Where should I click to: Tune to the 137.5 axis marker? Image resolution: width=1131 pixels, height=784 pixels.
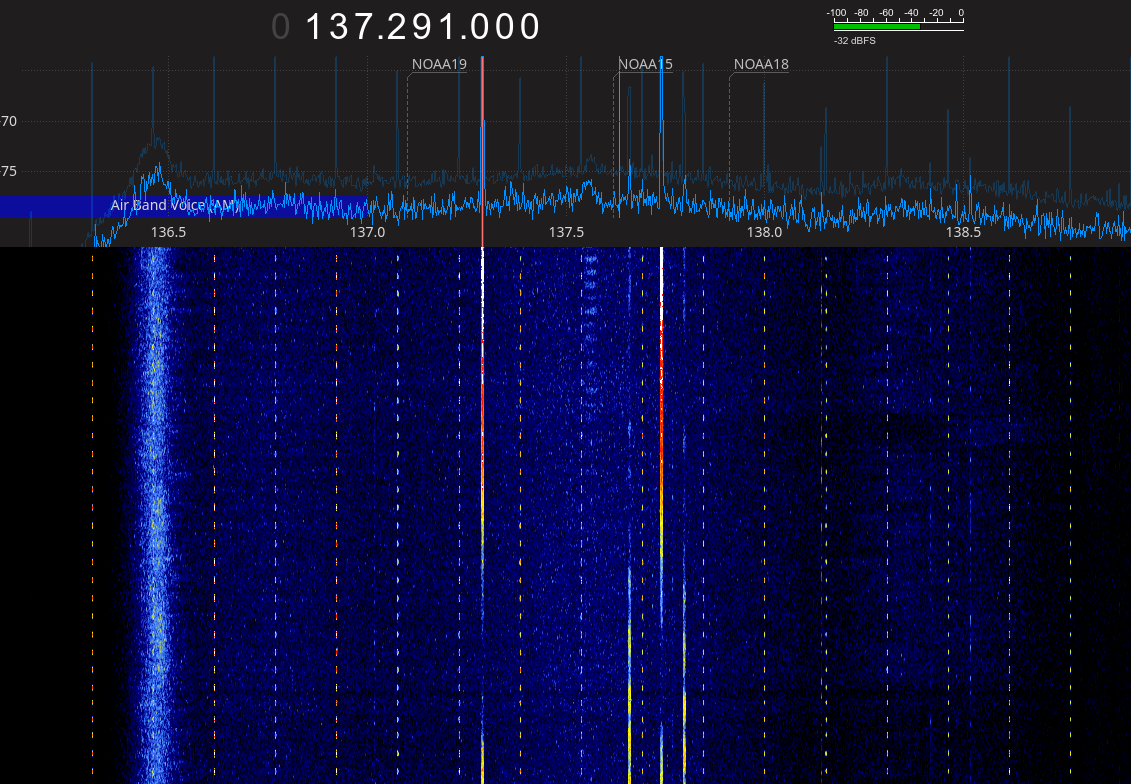pos(566,232)
